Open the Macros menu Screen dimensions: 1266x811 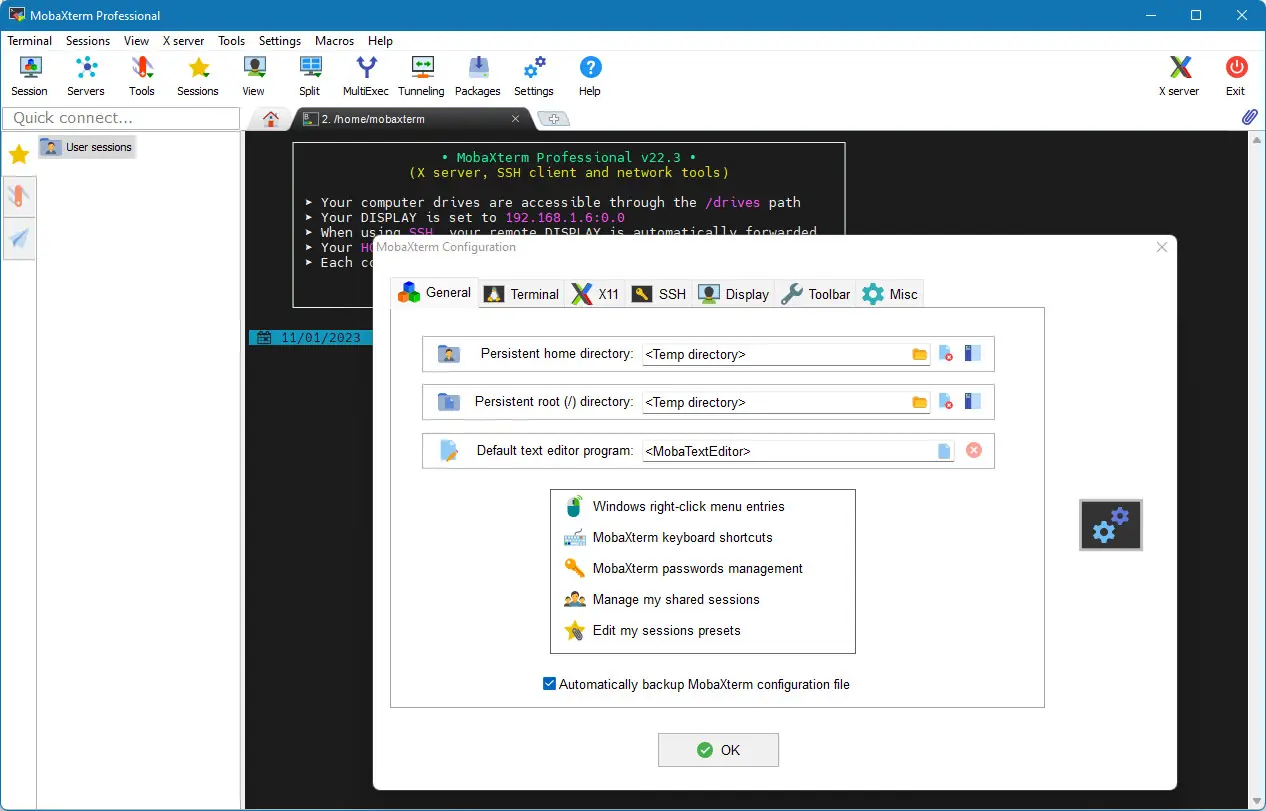335,41
